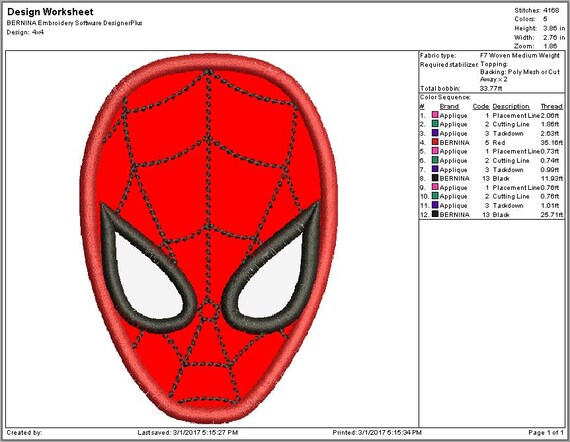Image resolution: width=570 pixels, height=442 pixels.
Task: Select 'Placement Line' description in row 1
Action: pyautogui.click(x=516, y=115)
